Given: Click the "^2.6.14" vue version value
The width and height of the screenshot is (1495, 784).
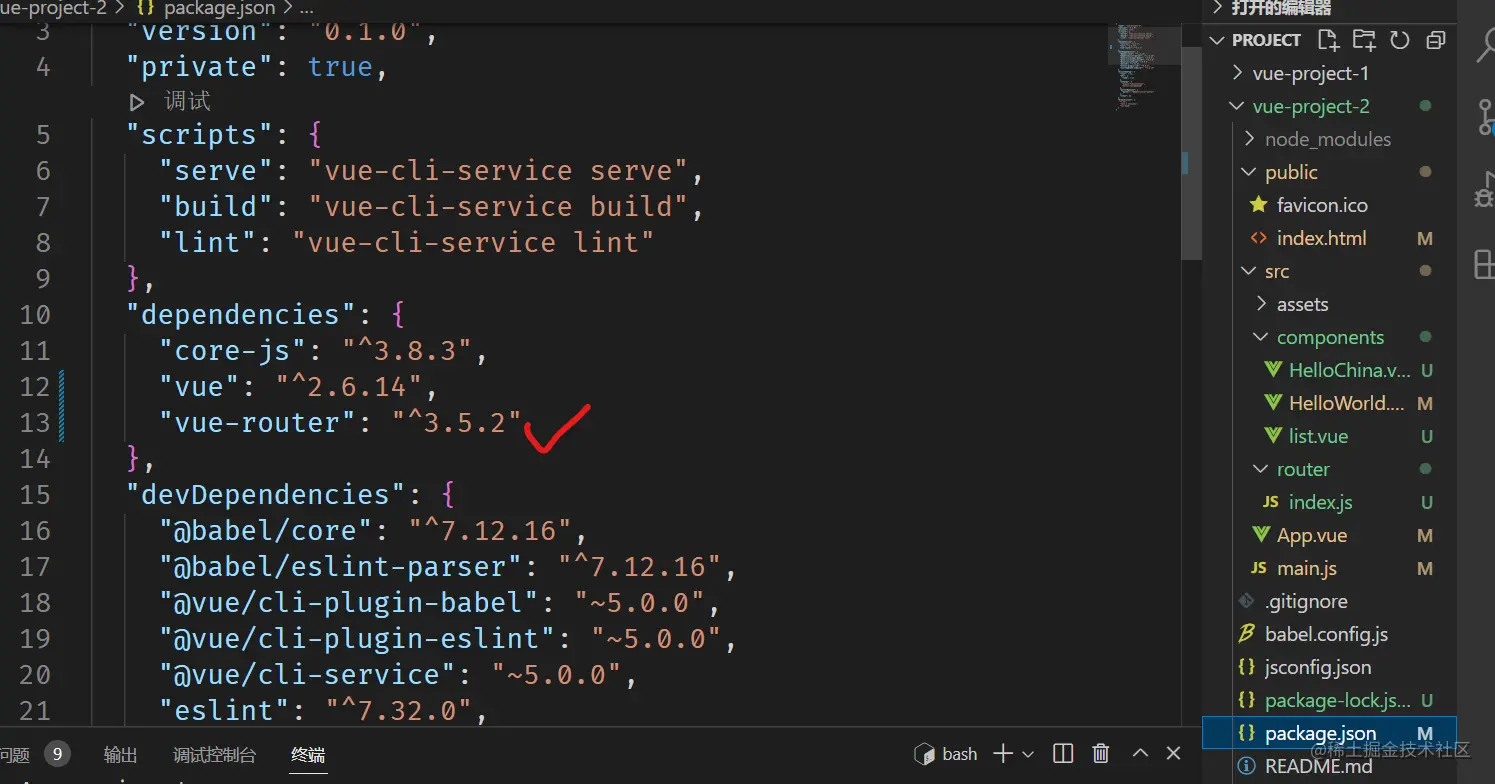Looking at the screenshot, I should [348, 386].
